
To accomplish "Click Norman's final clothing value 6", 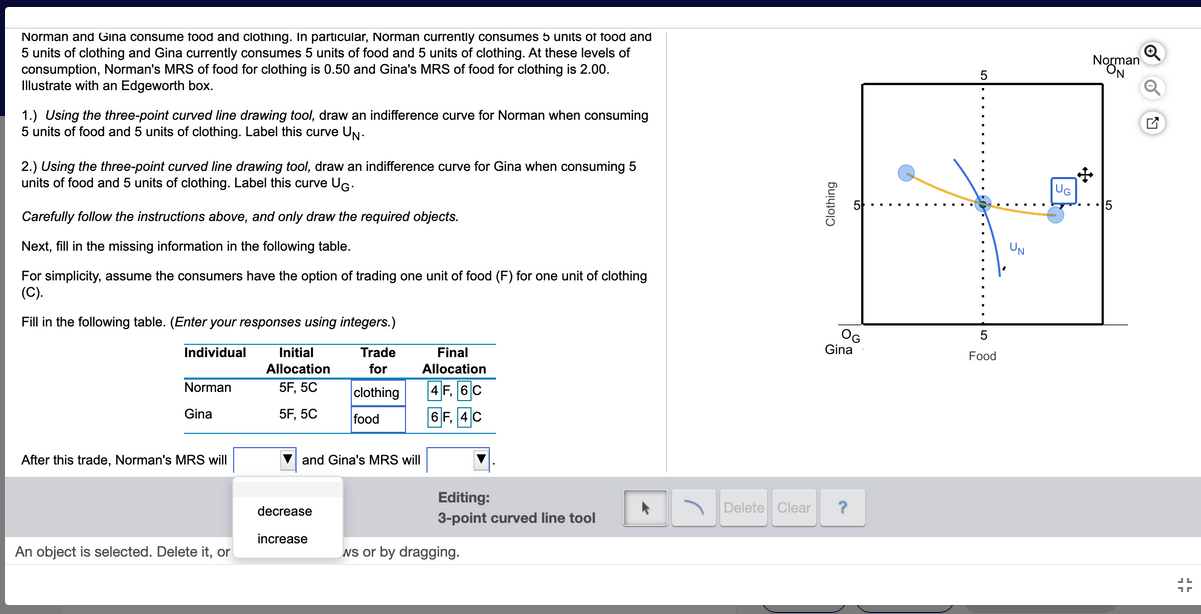I will point(464,391).
